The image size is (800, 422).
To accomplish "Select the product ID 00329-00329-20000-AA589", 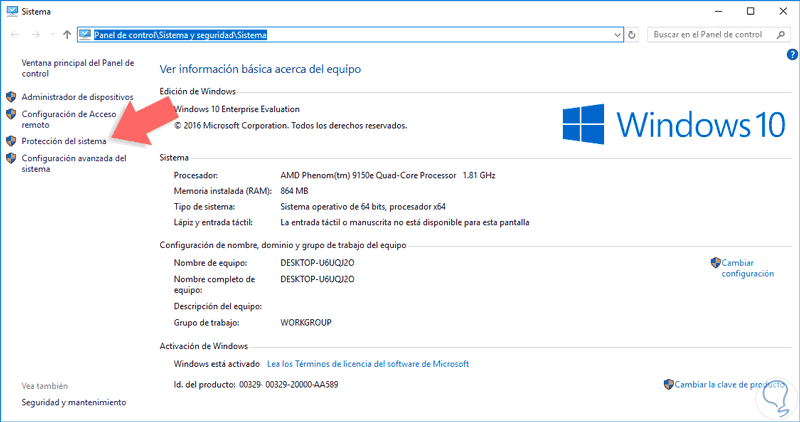I will tap(289, 385).
